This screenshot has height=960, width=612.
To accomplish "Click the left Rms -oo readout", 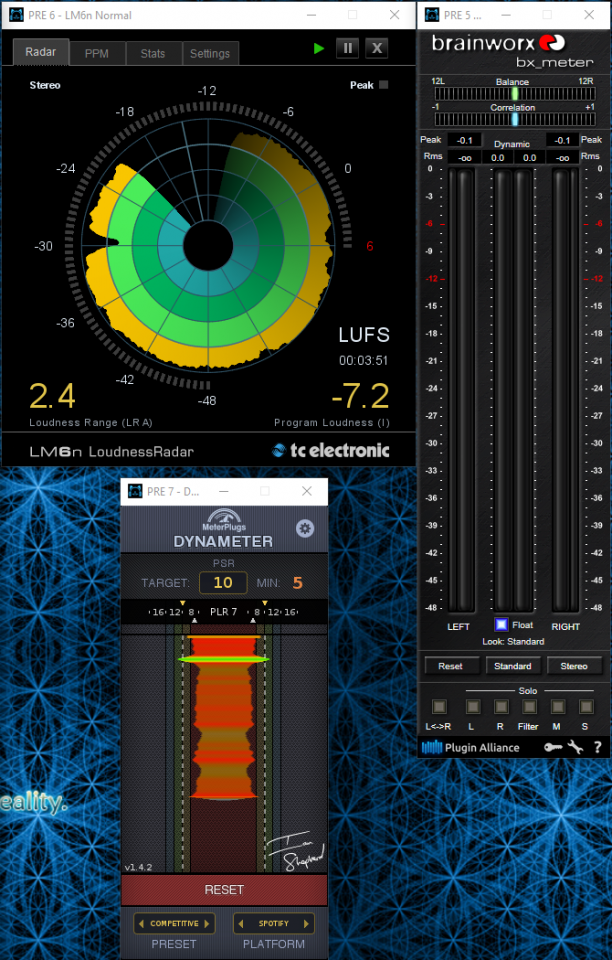I will tap(465, 158).
